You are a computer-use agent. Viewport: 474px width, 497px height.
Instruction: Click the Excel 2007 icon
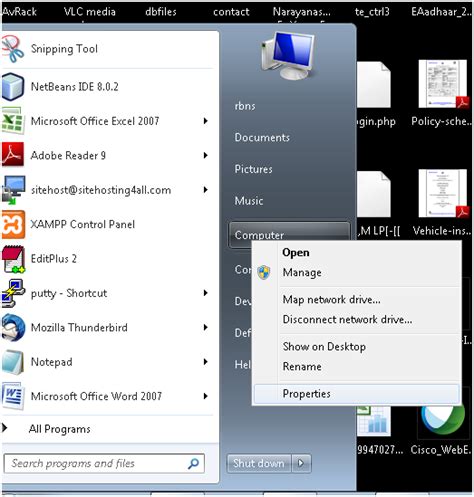pos(13,121)
